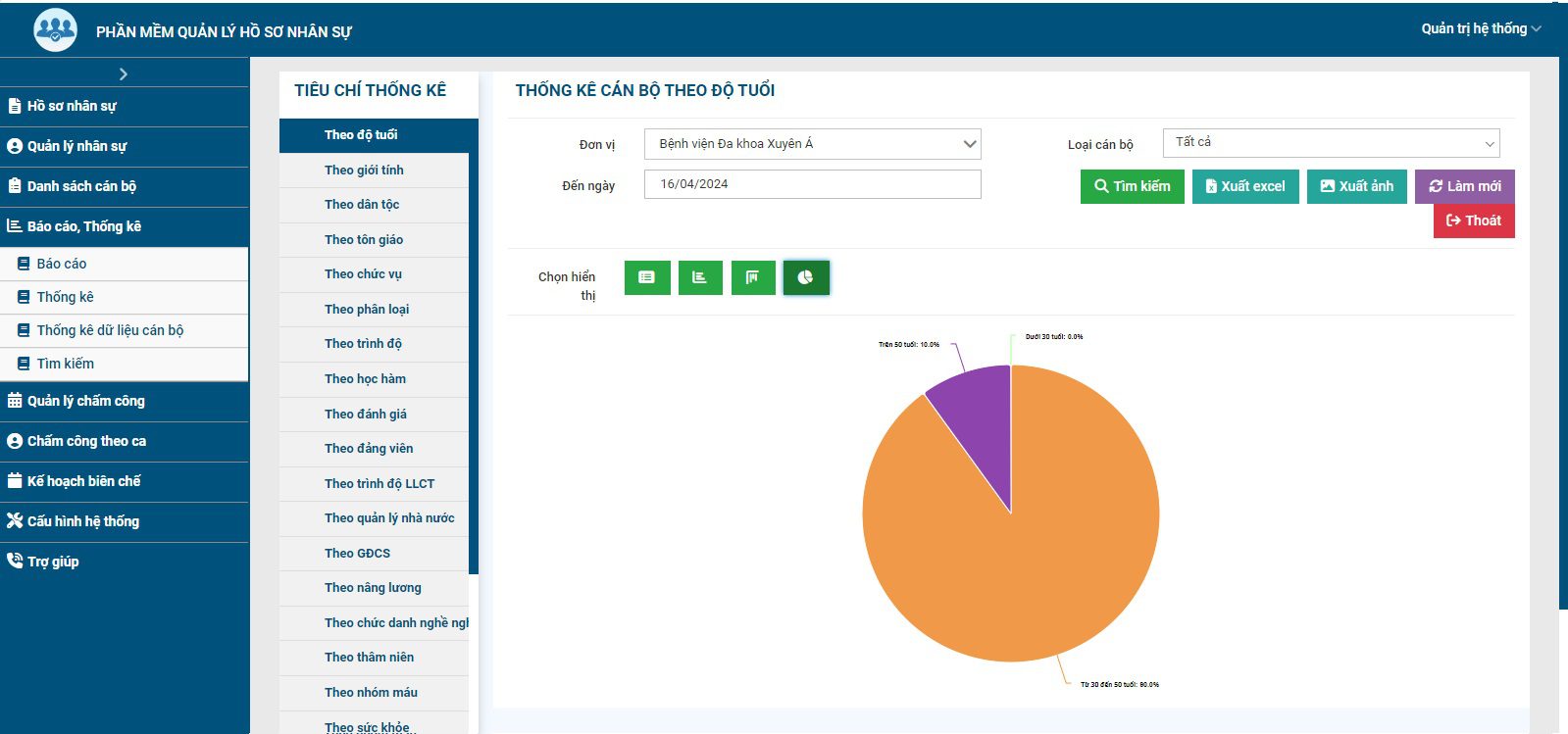
Task: Click the tools icon beside Cấu hình hệ thống
Action: 15,521
